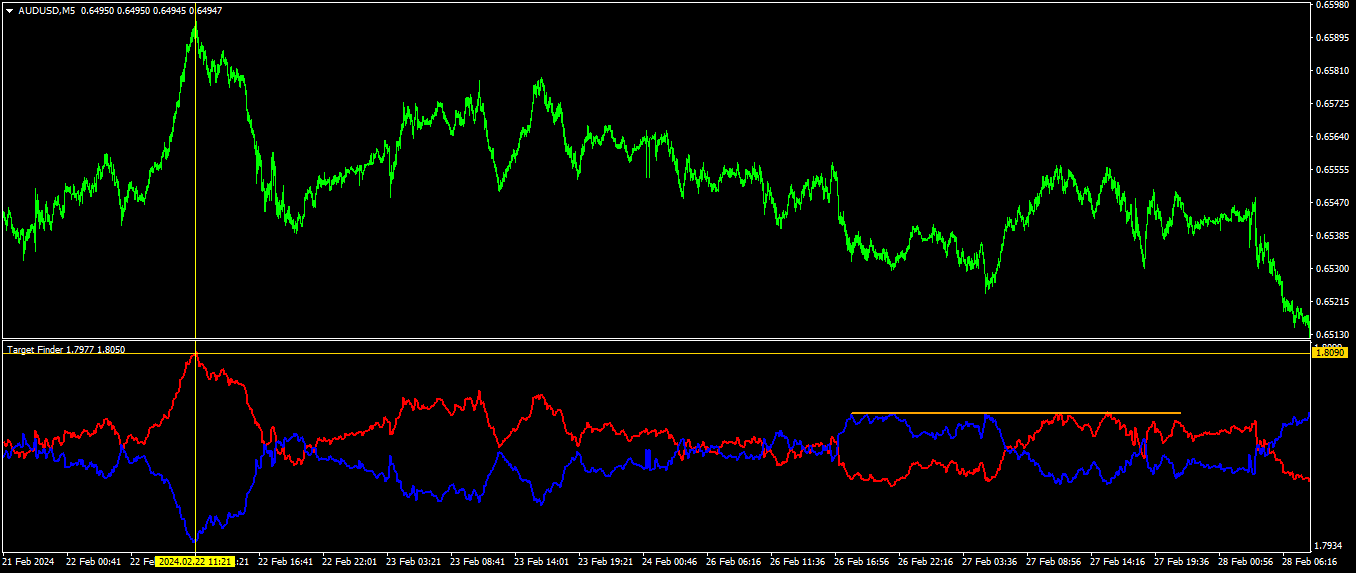Click the 1.7934 indicator scale label
Screen dimensions: 1356x573
1330,545
